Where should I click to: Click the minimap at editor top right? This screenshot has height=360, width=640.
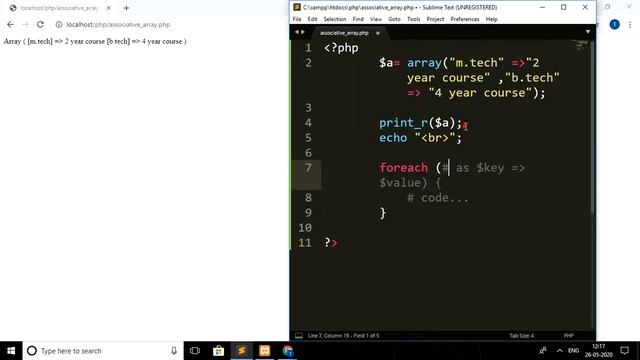[580, 46]
